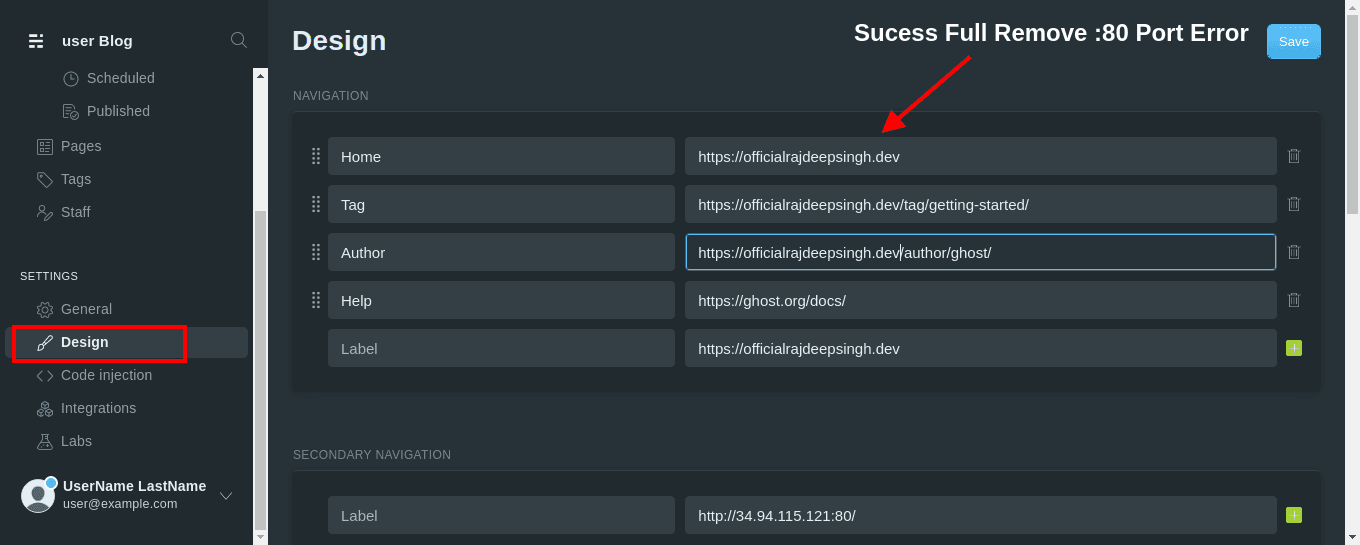Open General settings
This screenshot has height=545, width=1360.
(x=86, y=309)
